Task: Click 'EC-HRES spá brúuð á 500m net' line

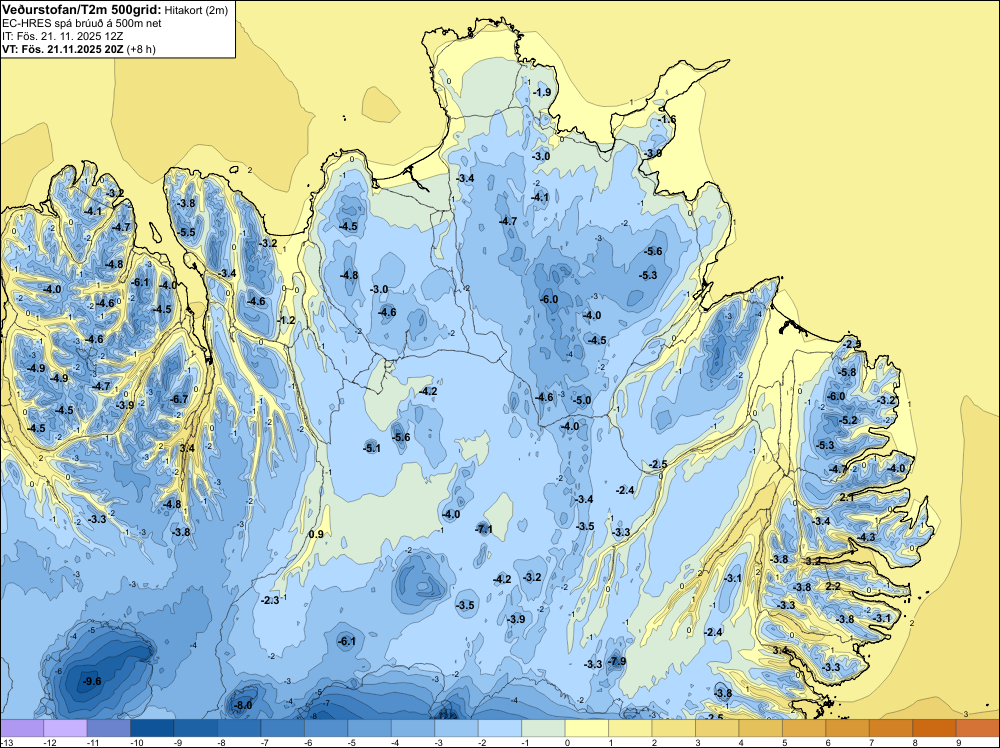Action: click(x=82, y=23)
